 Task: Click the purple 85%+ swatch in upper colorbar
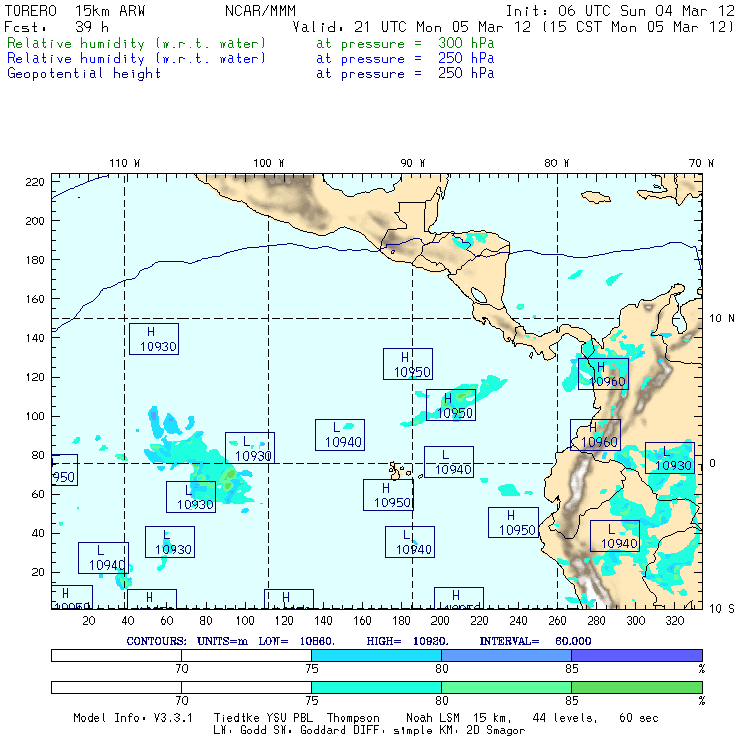pos(637,655)
